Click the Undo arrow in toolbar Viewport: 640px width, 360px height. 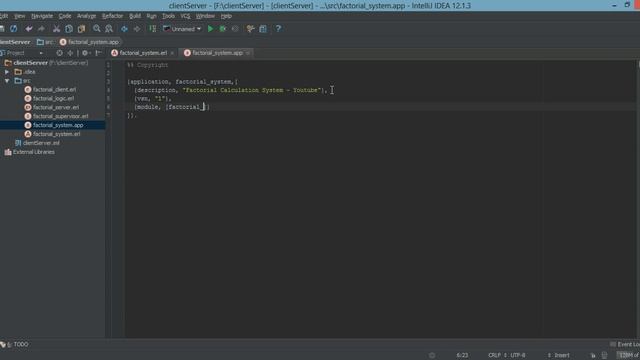coord(29,29)
